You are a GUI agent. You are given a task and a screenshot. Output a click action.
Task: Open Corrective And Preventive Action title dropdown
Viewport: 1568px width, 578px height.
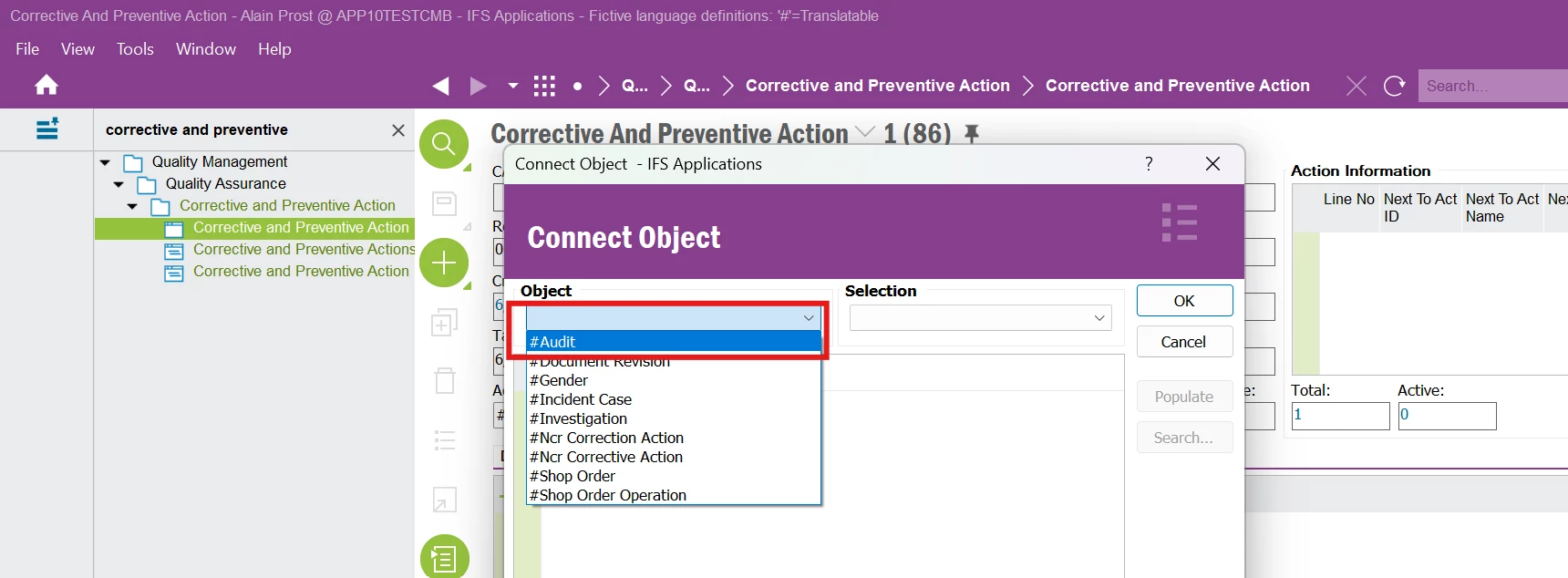click(865, 133)
